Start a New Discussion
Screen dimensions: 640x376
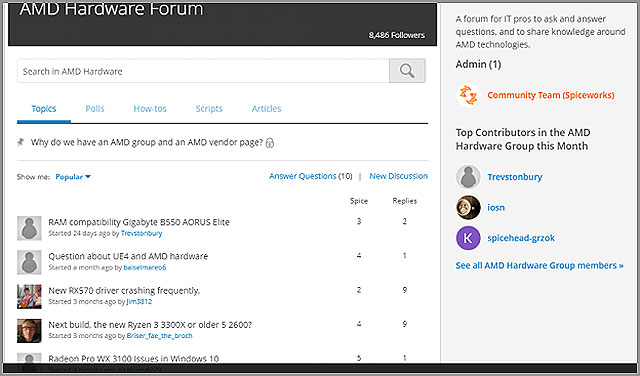pyautogui.click(x=398, y=176)
